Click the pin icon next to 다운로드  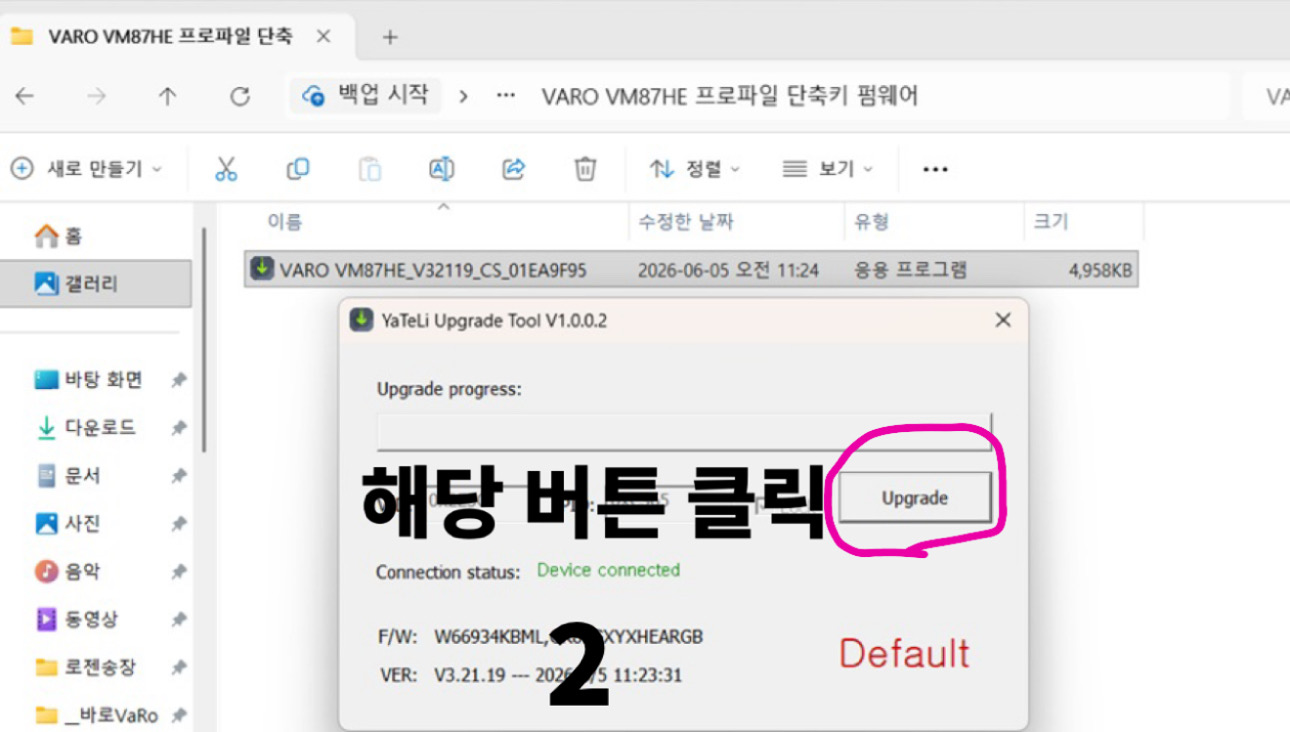coord(179,428)
